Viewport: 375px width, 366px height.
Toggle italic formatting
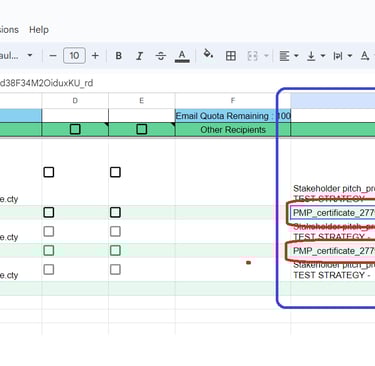pos(139,56)
